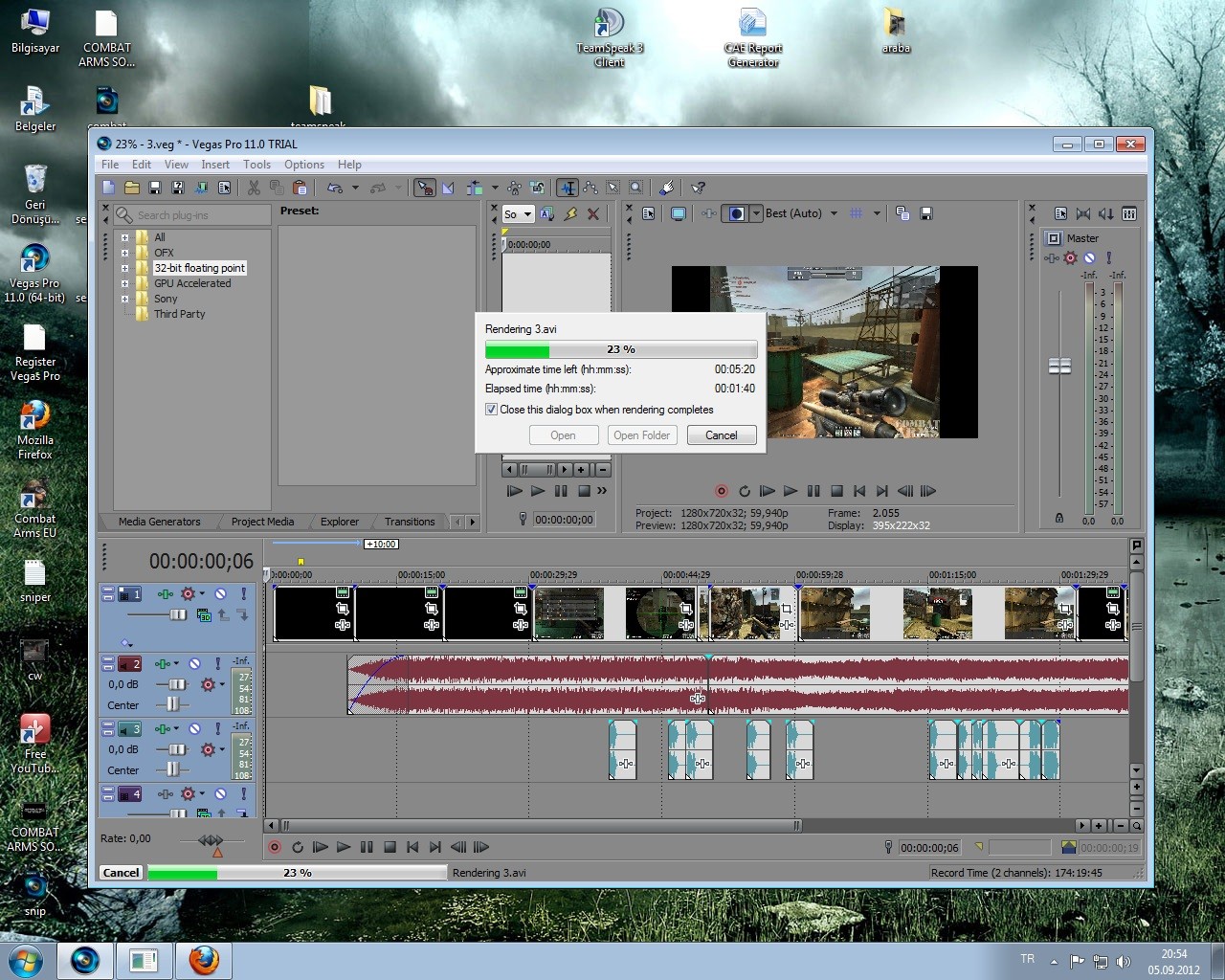Expand the OFX folder
This screenshot has width=1225, height=980.
124,253
